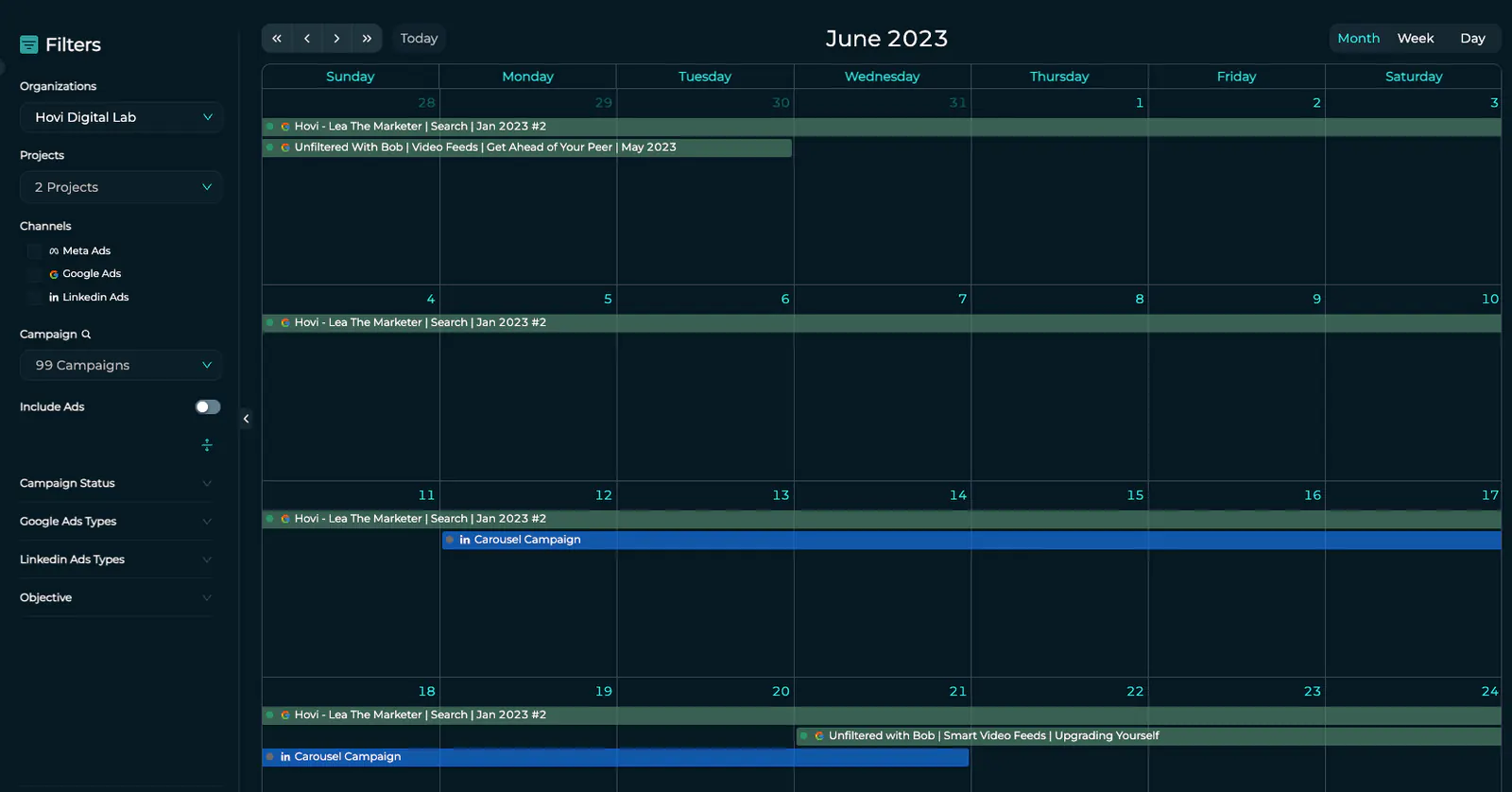Expand the Campaign Status filter
Screen dimensions: 1512x792
pos(115,483)
